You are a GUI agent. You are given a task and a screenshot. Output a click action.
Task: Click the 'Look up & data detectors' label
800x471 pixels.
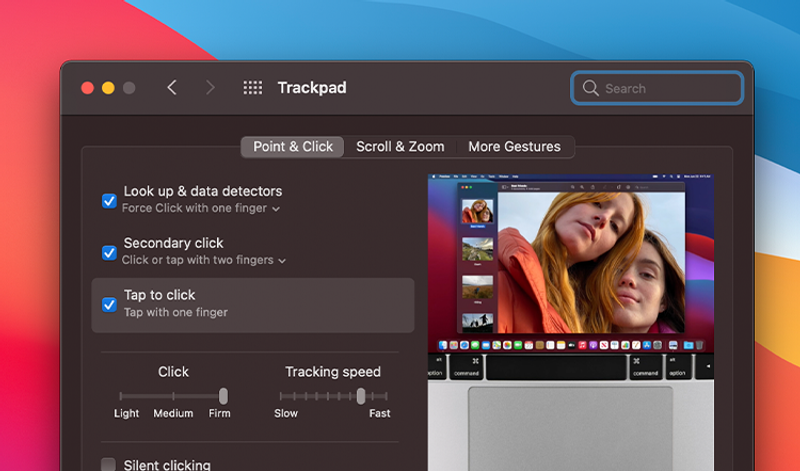(203, 191)
